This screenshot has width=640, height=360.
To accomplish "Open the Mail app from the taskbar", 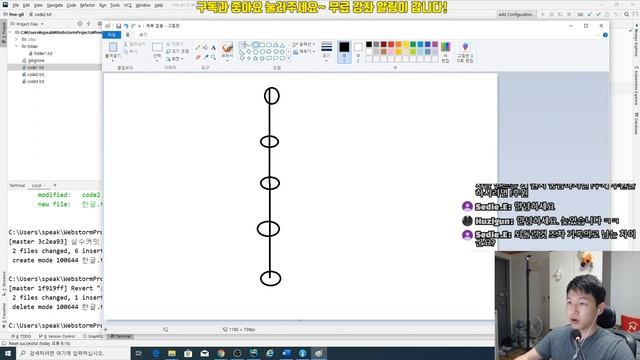I will (x=204, y=353).
